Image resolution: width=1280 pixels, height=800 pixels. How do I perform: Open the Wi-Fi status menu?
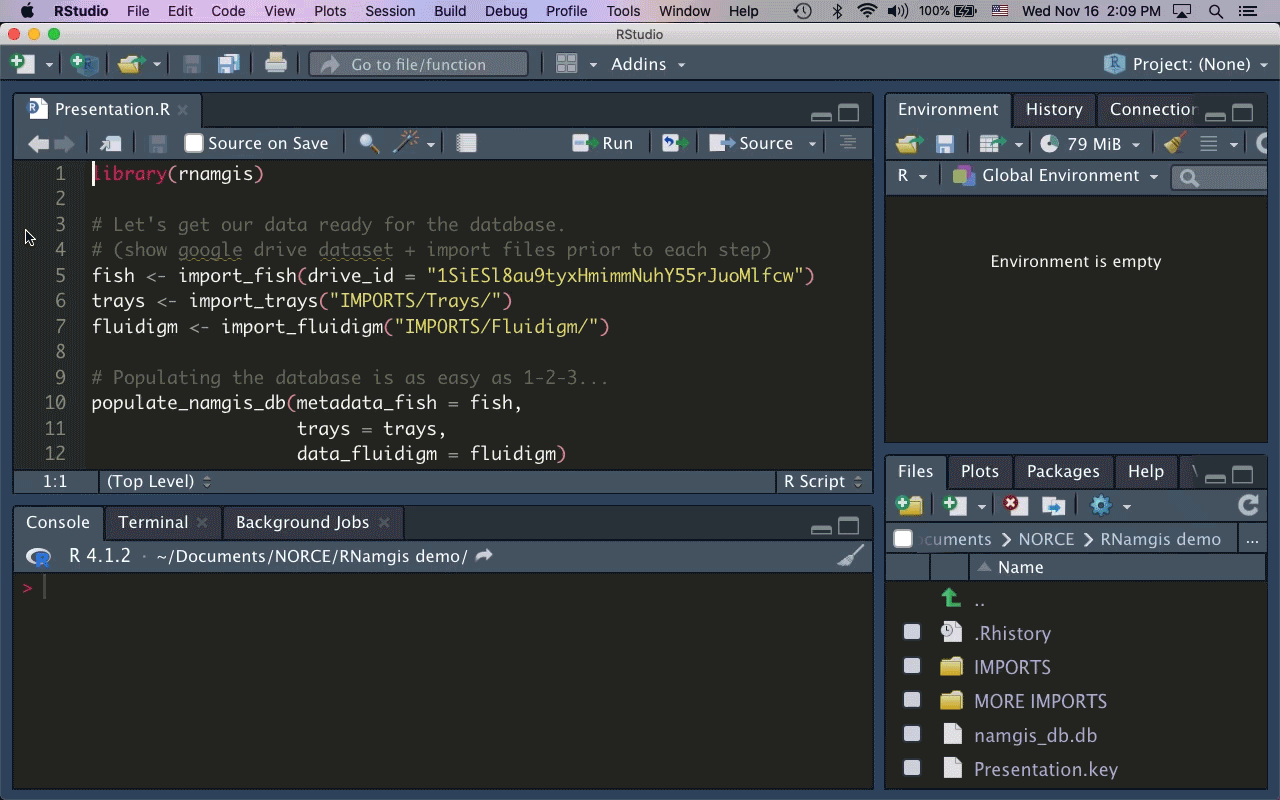click(867, 11)
